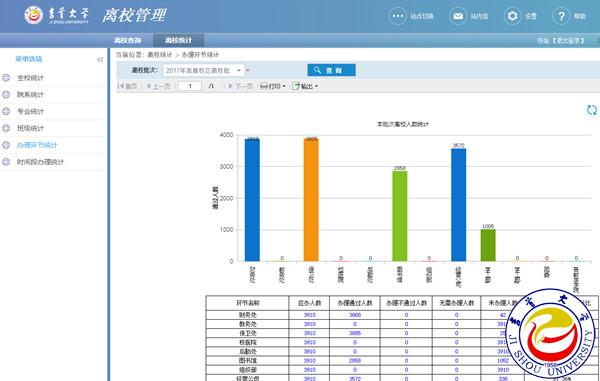Switch to the 离校查询 tab
Image resolution: width=600 pixels, height=381 pixels.
point(128,40)
